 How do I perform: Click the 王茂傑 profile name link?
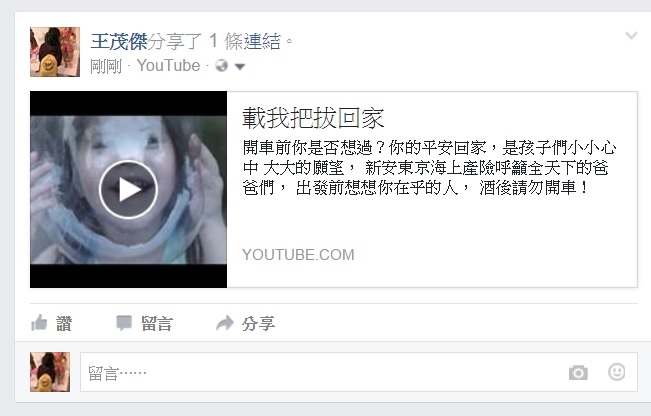click(119, 42)
